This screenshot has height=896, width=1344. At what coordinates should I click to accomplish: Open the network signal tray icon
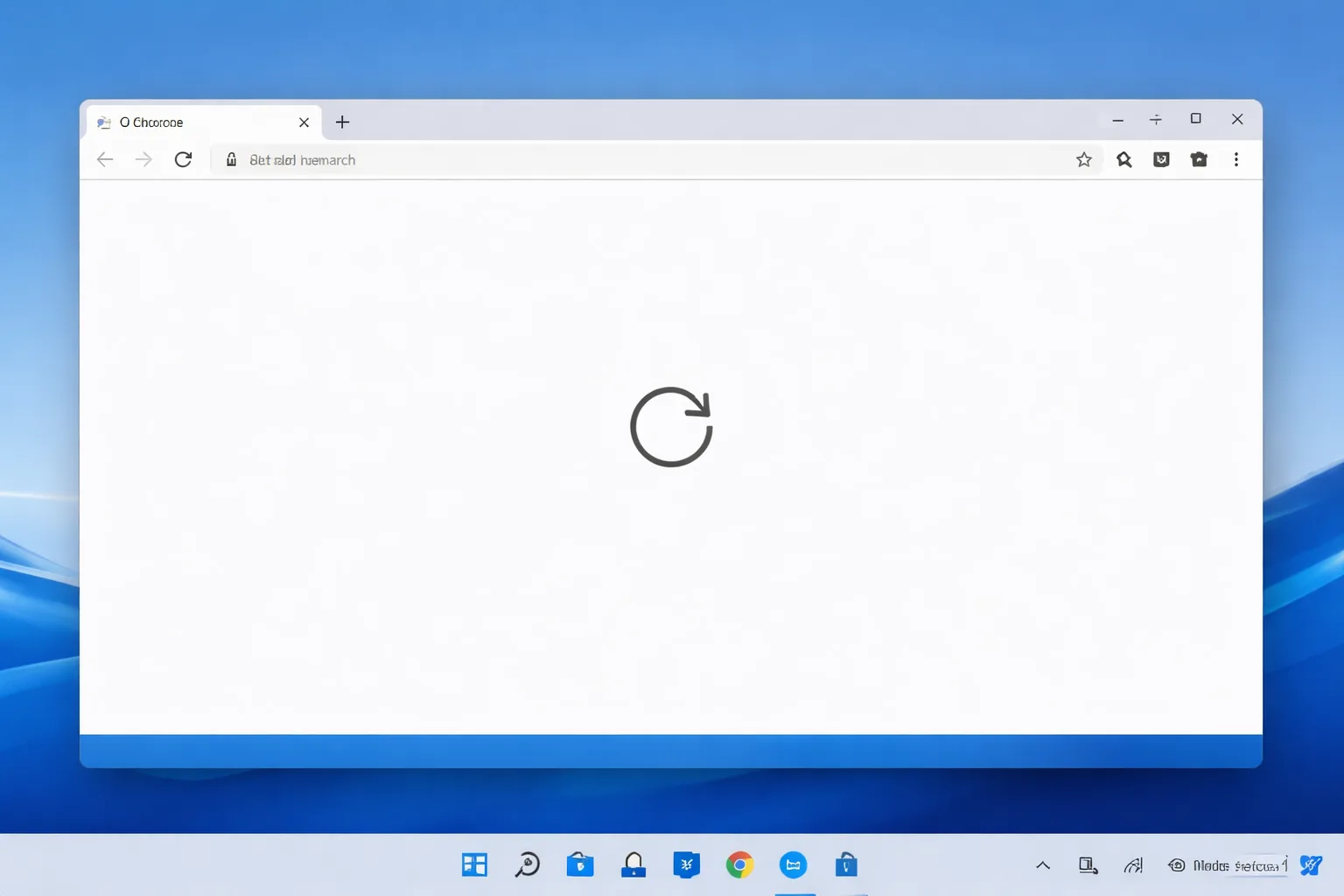(1133, 865)
